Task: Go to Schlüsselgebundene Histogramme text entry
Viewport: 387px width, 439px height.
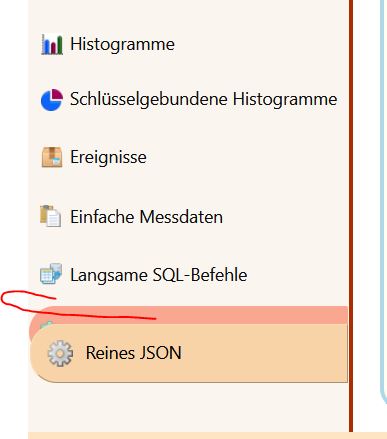Action: 204,99
